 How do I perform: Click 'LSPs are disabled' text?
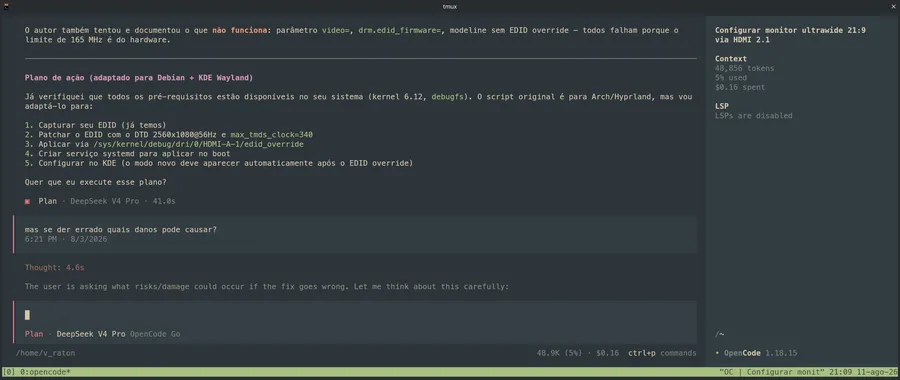(x=754, y=115)
